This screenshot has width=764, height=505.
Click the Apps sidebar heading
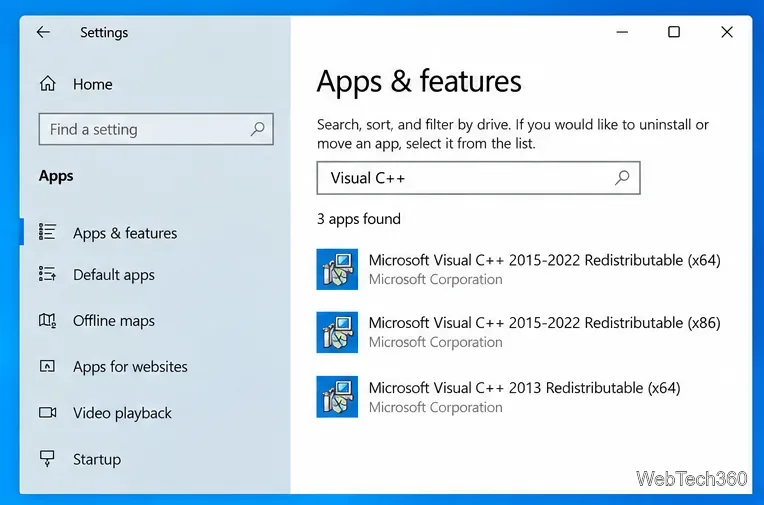56,176
